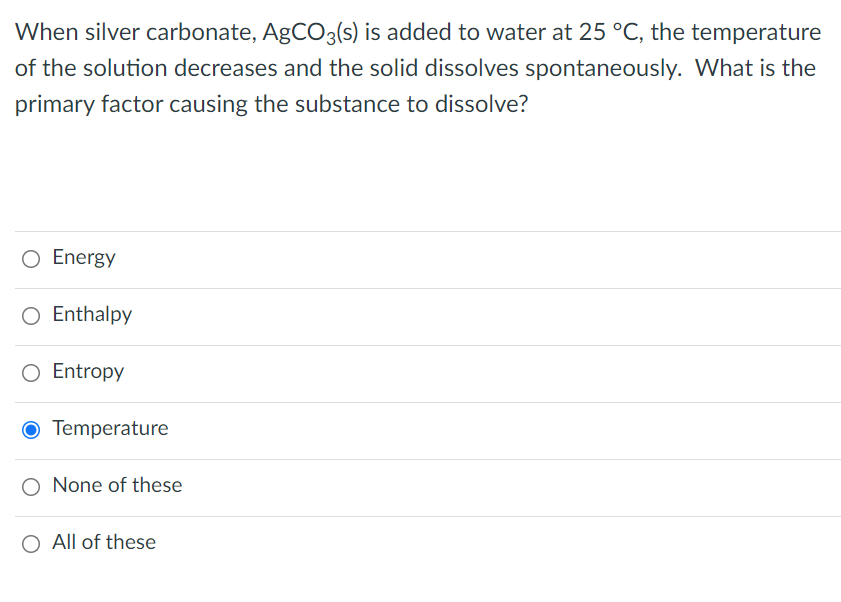841x602 pixels.
Task: Click the None of these label
Action: (117, 485)
